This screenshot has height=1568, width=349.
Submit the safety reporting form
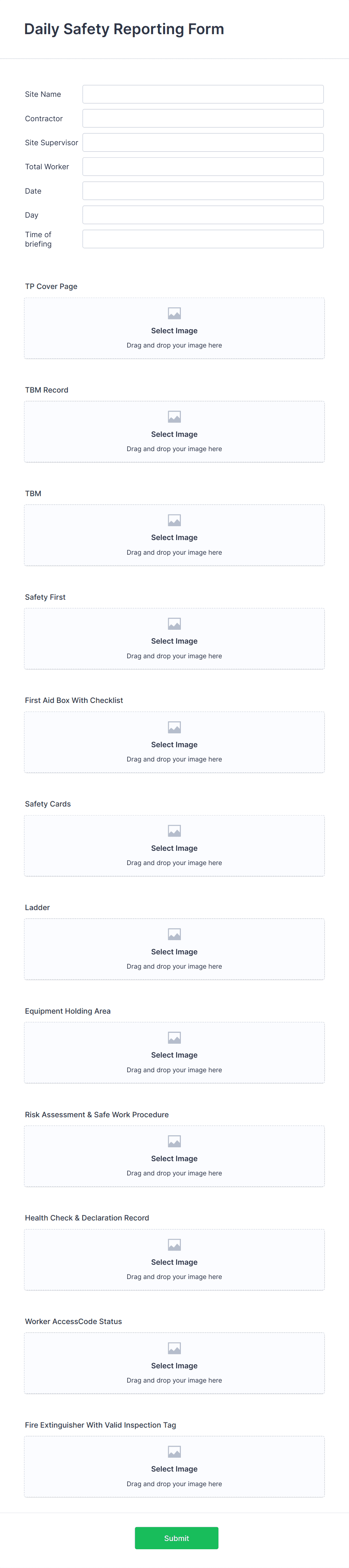(177, 1538)
